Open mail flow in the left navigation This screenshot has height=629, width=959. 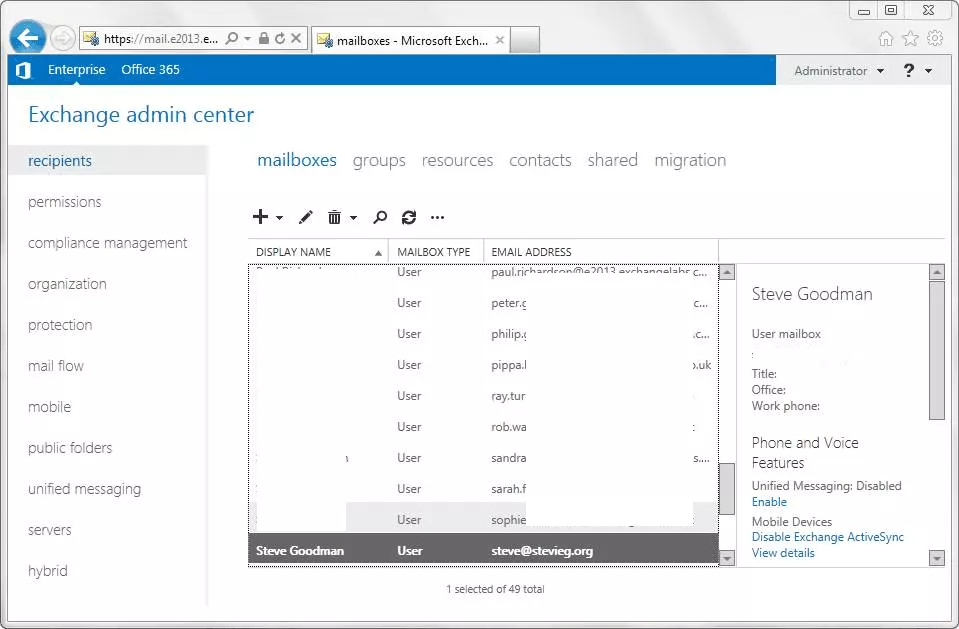[x=56, y=366]
